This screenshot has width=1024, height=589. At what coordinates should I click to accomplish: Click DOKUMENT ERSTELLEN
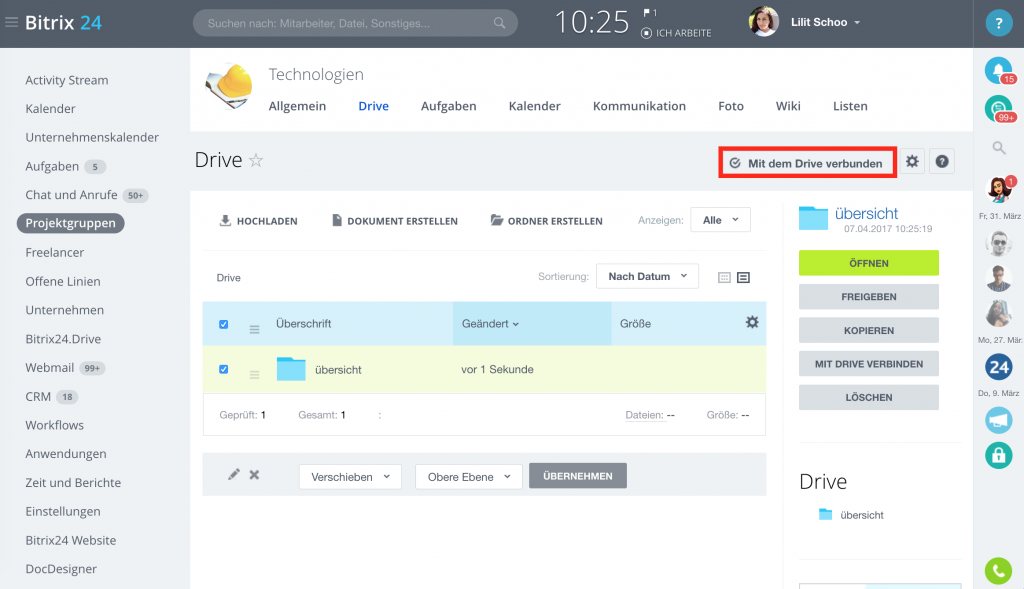click(x=394, y=221)
